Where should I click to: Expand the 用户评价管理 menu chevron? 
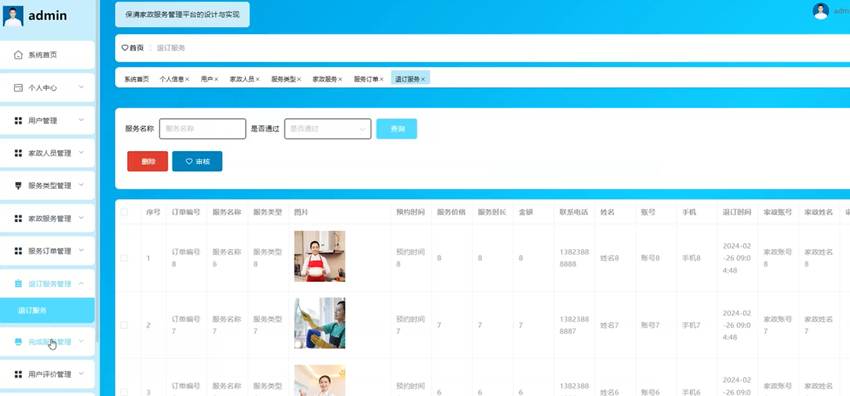81,374
